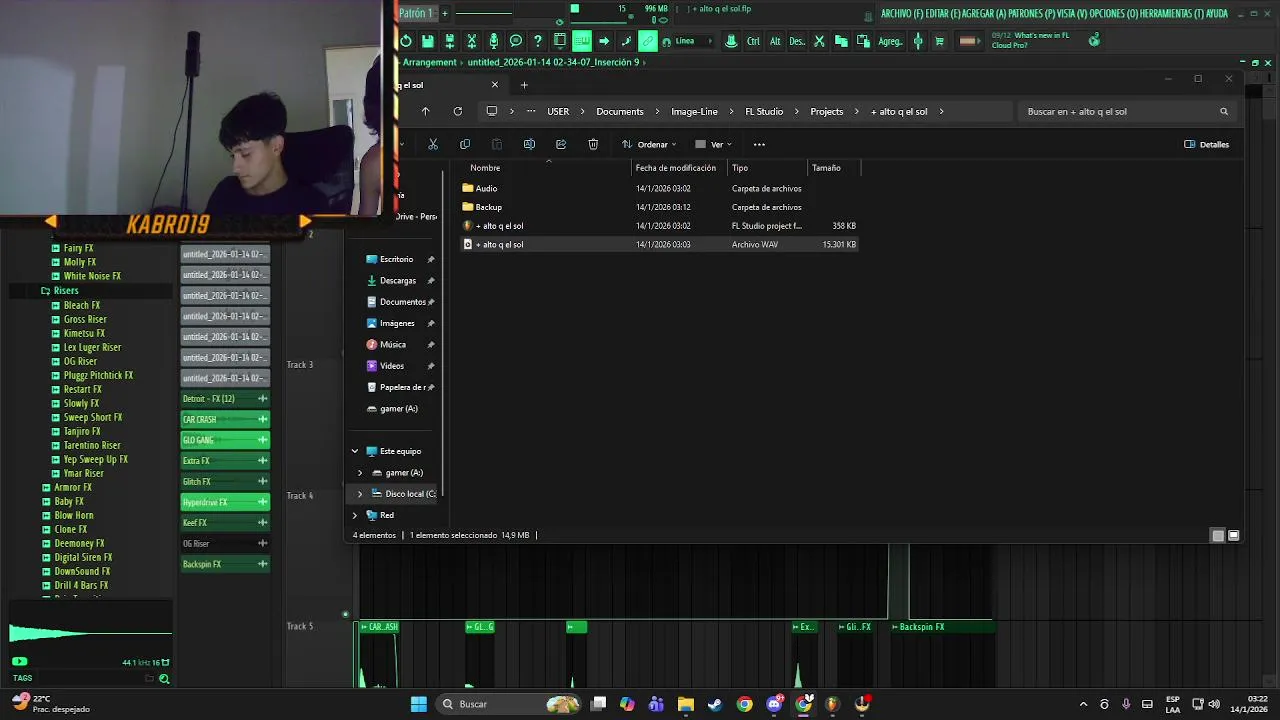Expand the chevron after '+ alto q el sol' breadcrumb
1280x720 pixels.
(941, 111)
